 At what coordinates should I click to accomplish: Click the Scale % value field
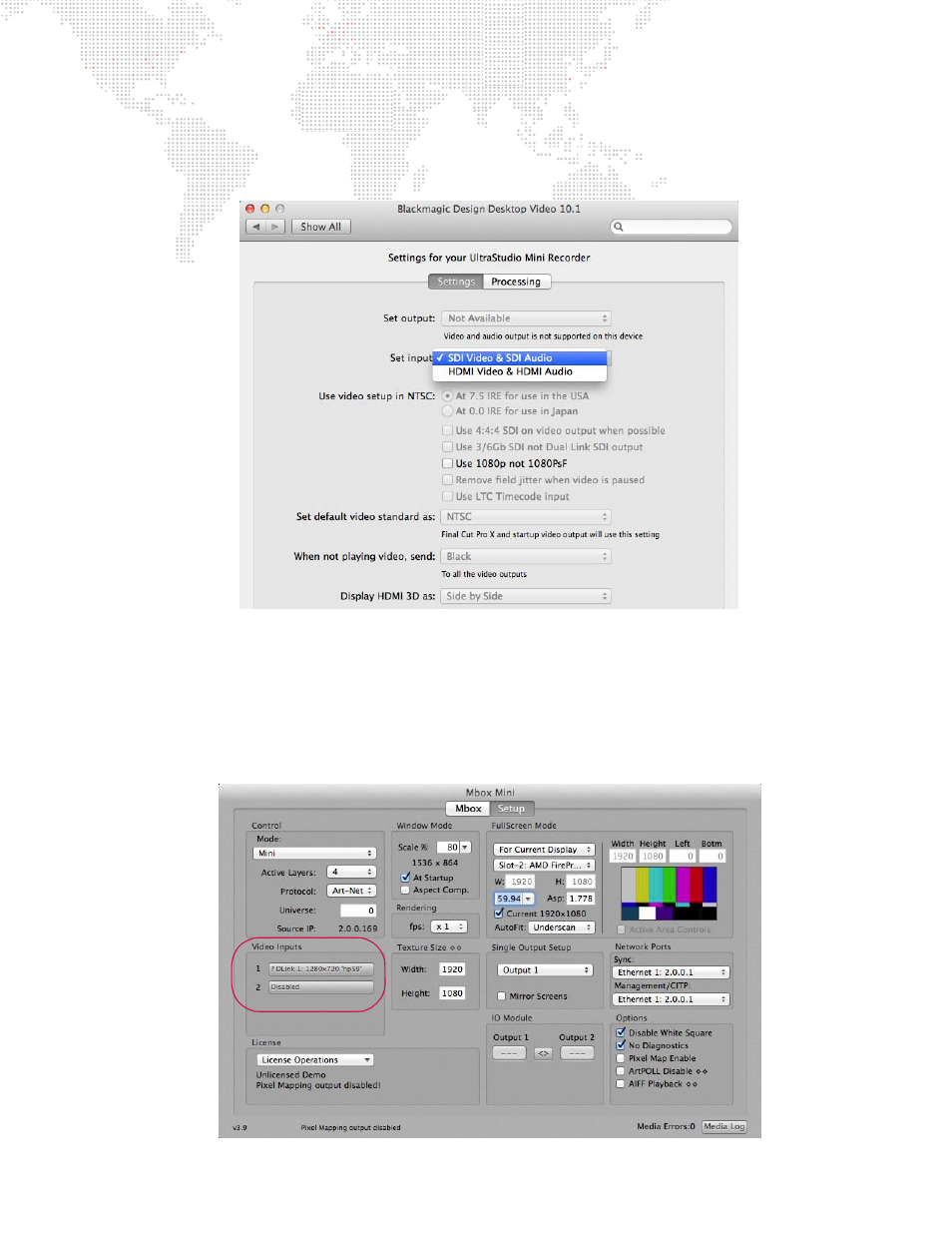point(446,847)
